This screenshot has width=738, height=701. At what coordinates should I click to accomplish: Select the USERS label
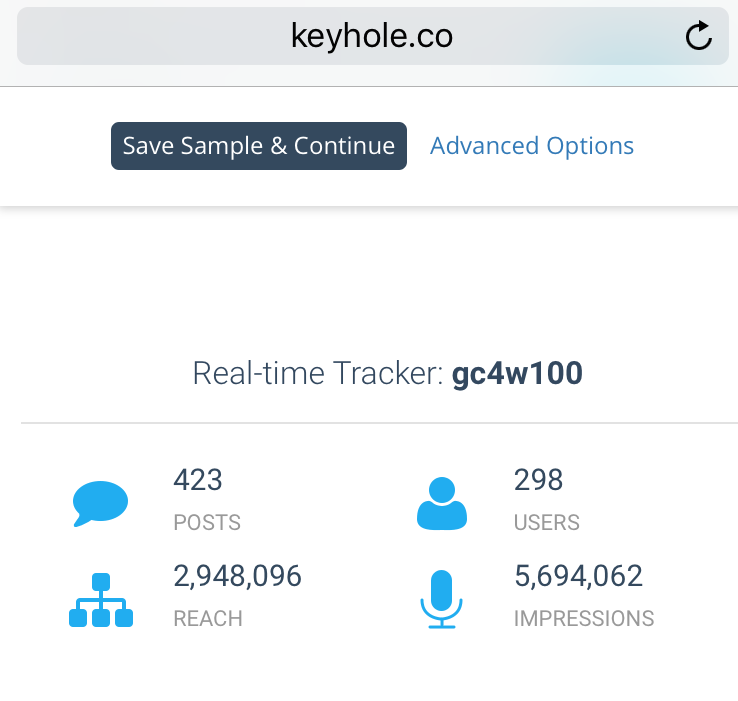(546, 522)
